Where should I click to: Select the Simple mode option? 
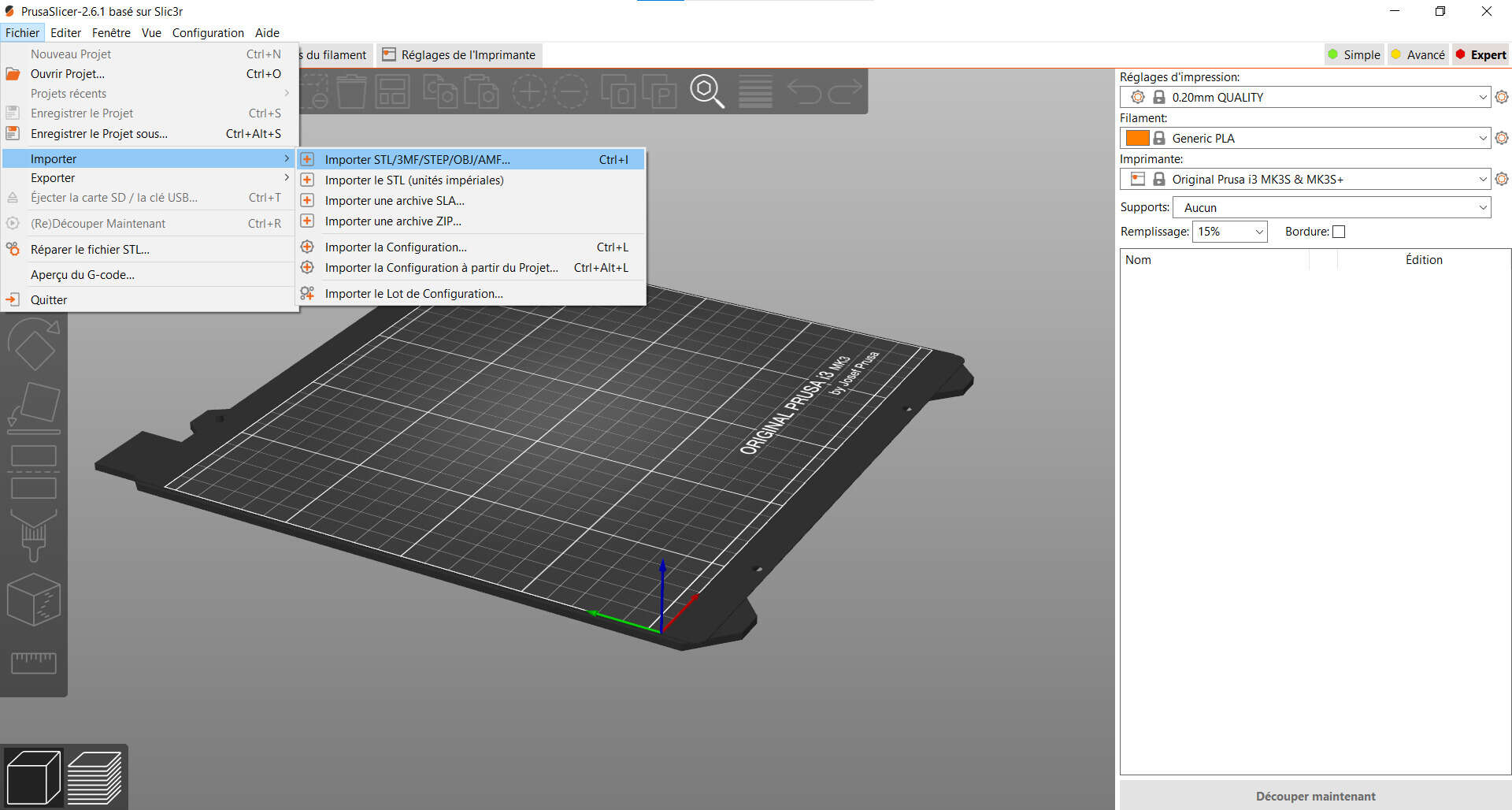[1354, 54]
